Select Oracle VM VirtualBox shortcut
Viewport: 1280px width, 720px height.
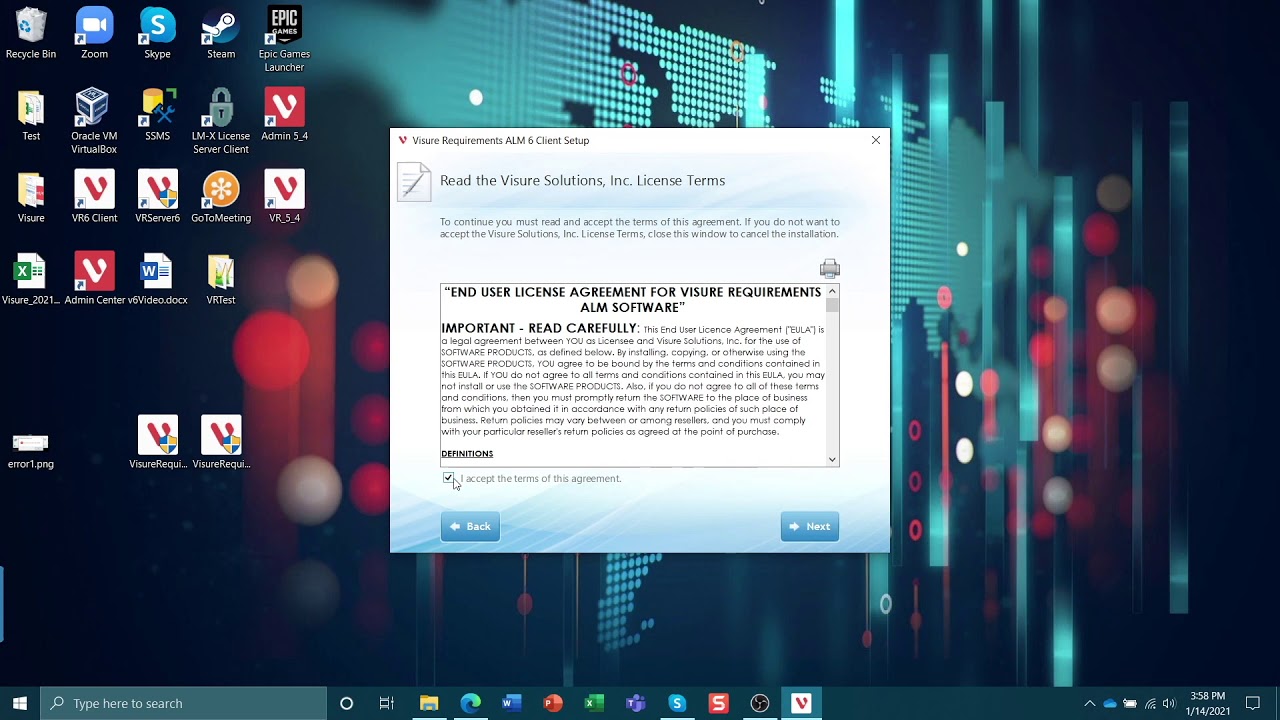[x=94, y=121]
